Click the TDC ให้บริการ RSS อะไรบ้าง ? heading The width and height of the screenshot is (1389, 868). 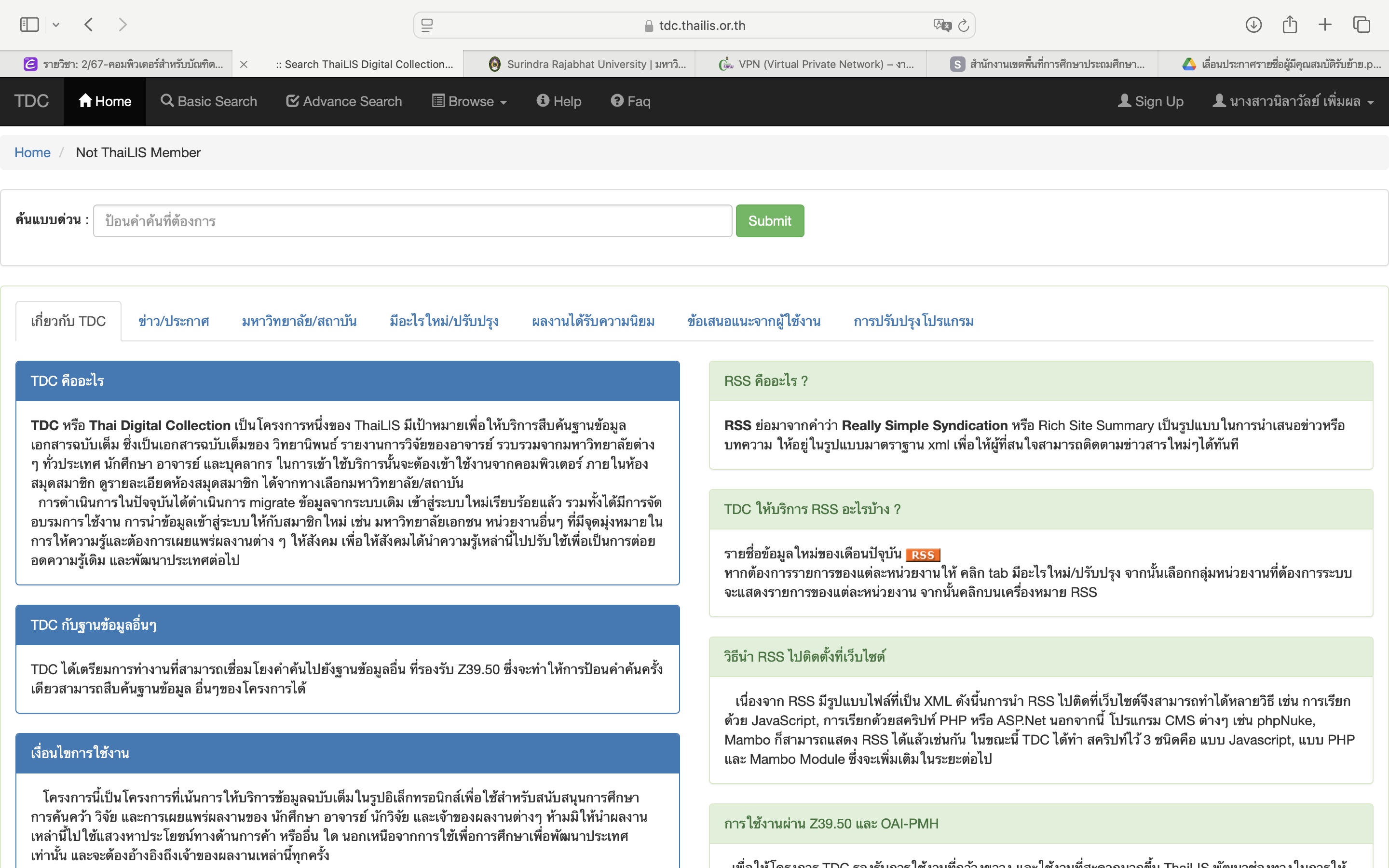coord(1041,509)
